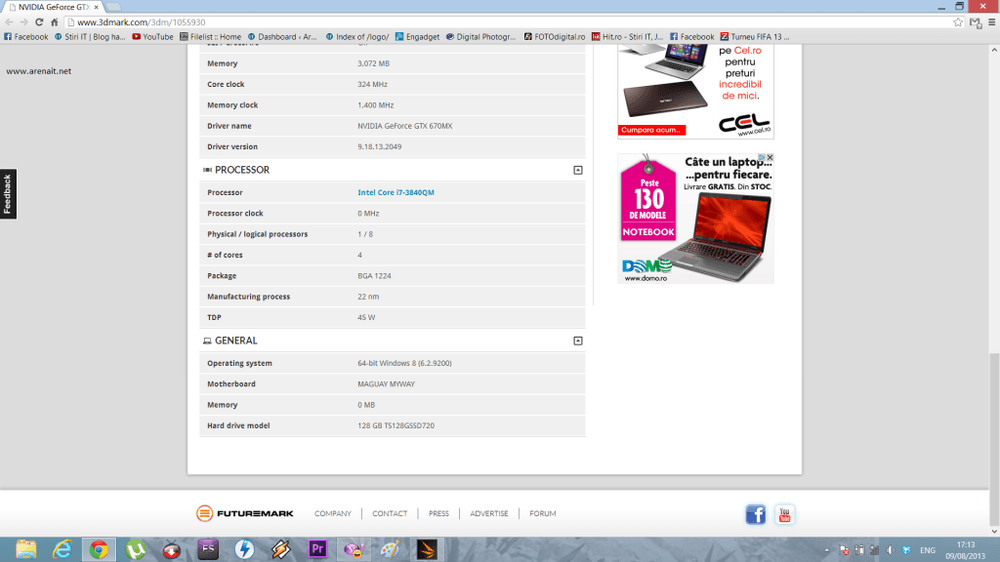Open the first Facebook bookmark
This screenshot has height=562, width=1000.
(x=26, y=37)
